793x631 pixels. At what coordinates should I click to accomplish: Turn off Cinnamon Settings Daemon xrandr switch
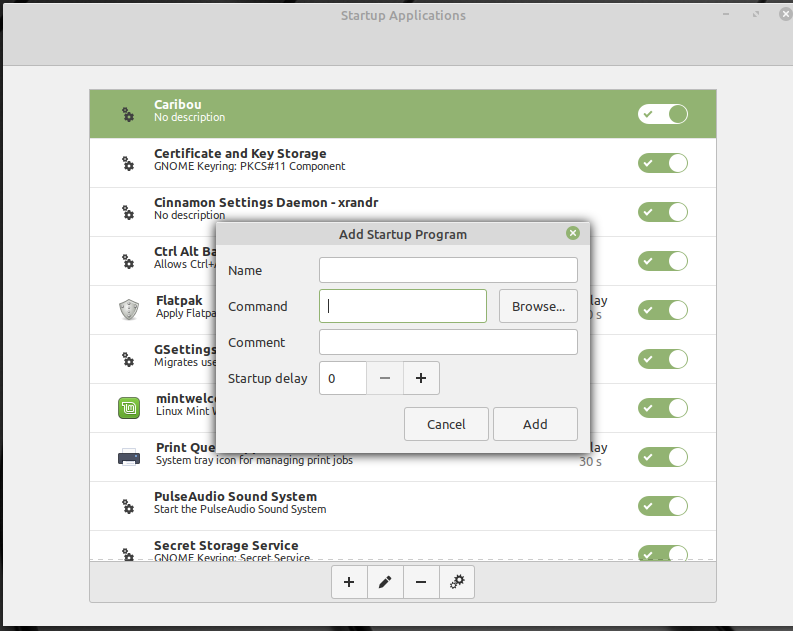(663, 212)
